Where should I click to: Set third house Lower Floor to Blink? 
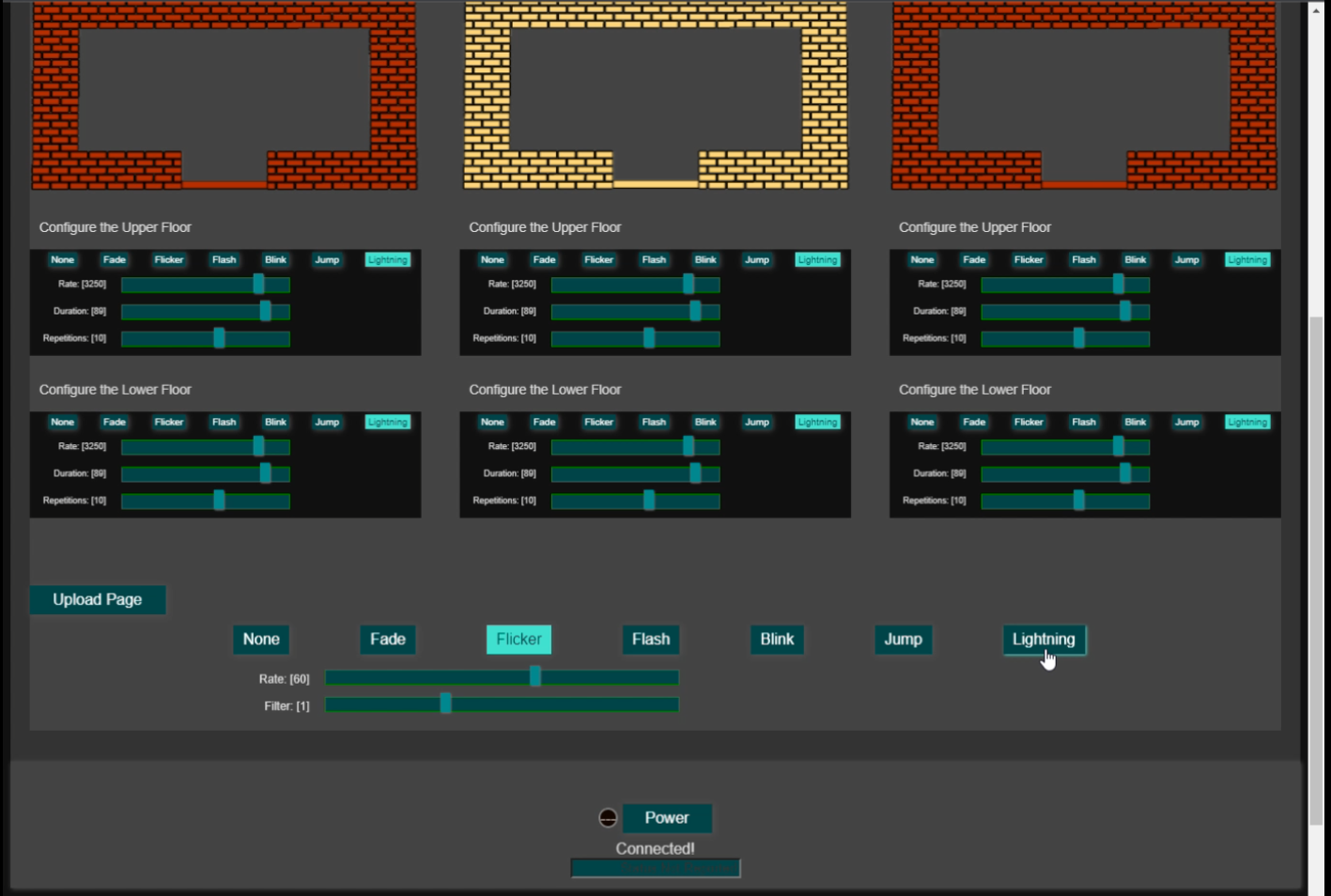point(1135,423)
